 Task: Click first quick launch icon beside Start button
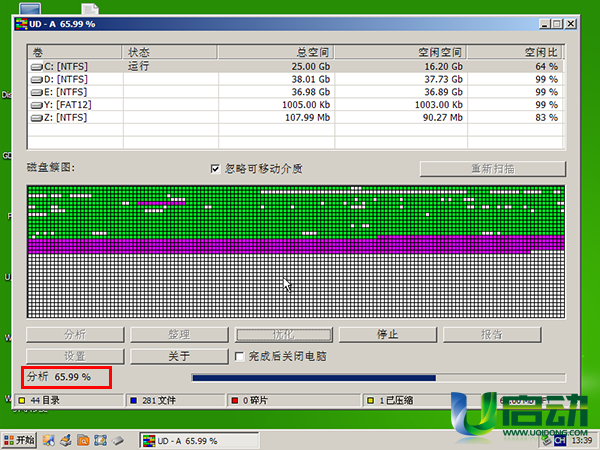(48, 440)
